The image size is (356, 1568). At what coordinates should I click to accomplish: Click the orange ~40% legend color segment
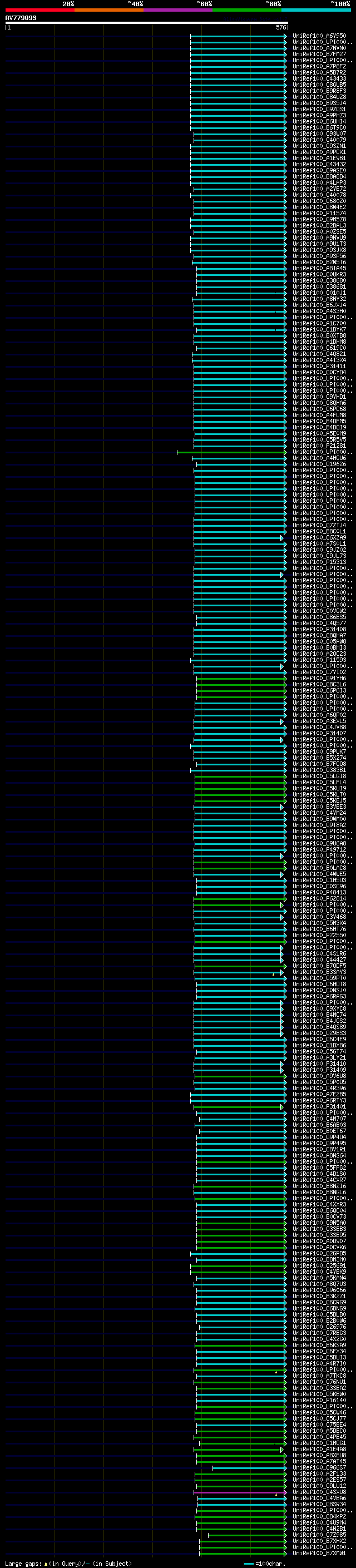click(x=109, y=10)
